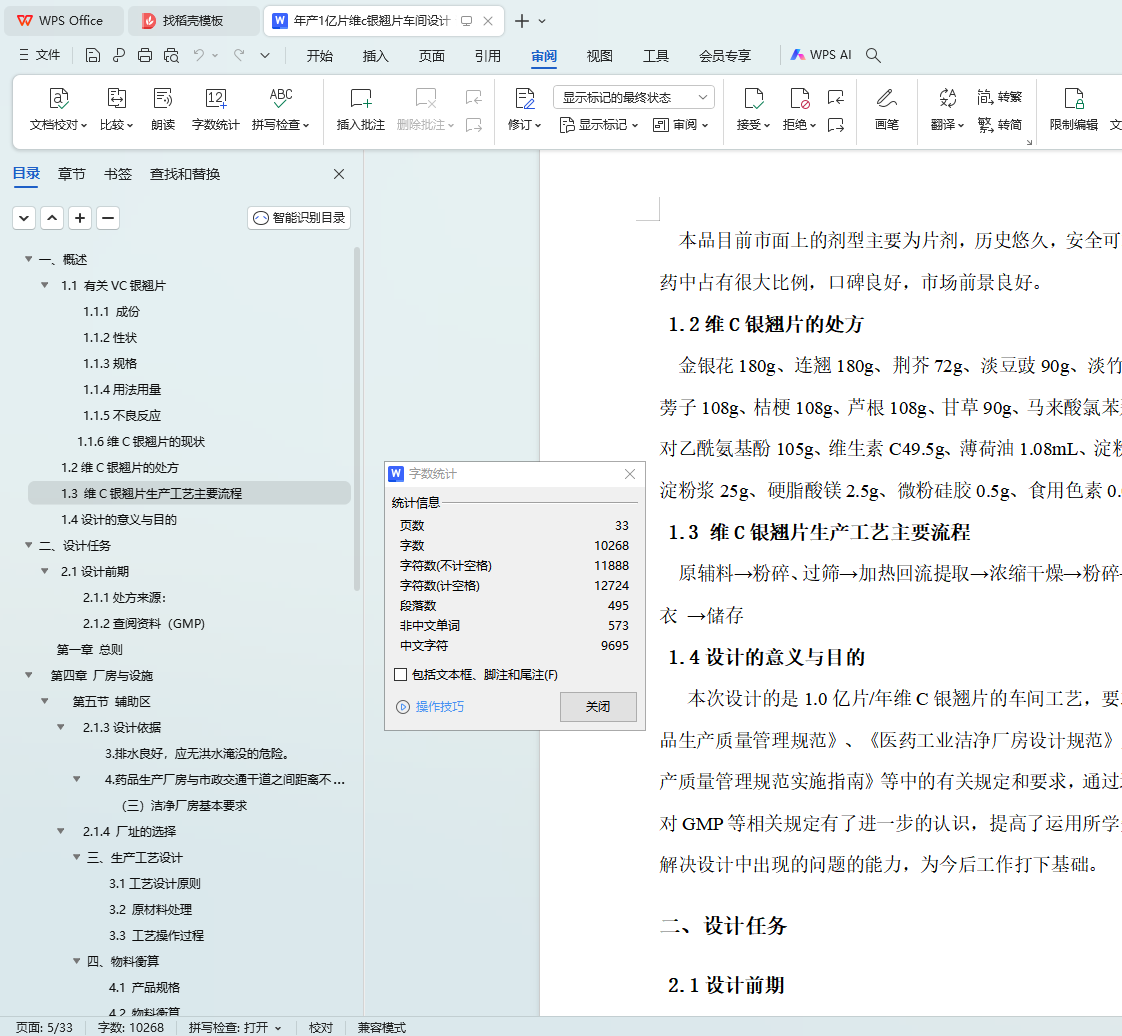Click the outline pane vertical scrollbar
Viewport: 1122px width, 1036px height.
click(x=356, y=419)
